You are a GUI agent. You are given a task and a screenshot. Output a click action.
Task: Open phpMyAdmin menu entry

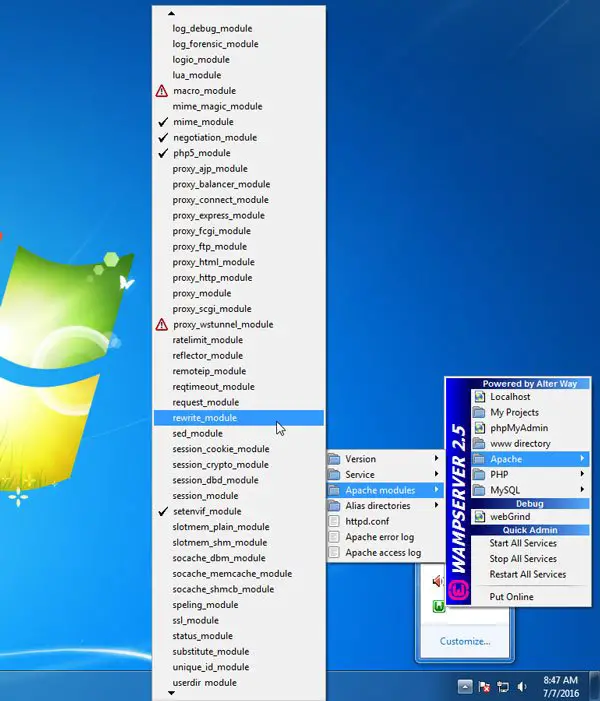pyautogui.click(x=530, y=428)
